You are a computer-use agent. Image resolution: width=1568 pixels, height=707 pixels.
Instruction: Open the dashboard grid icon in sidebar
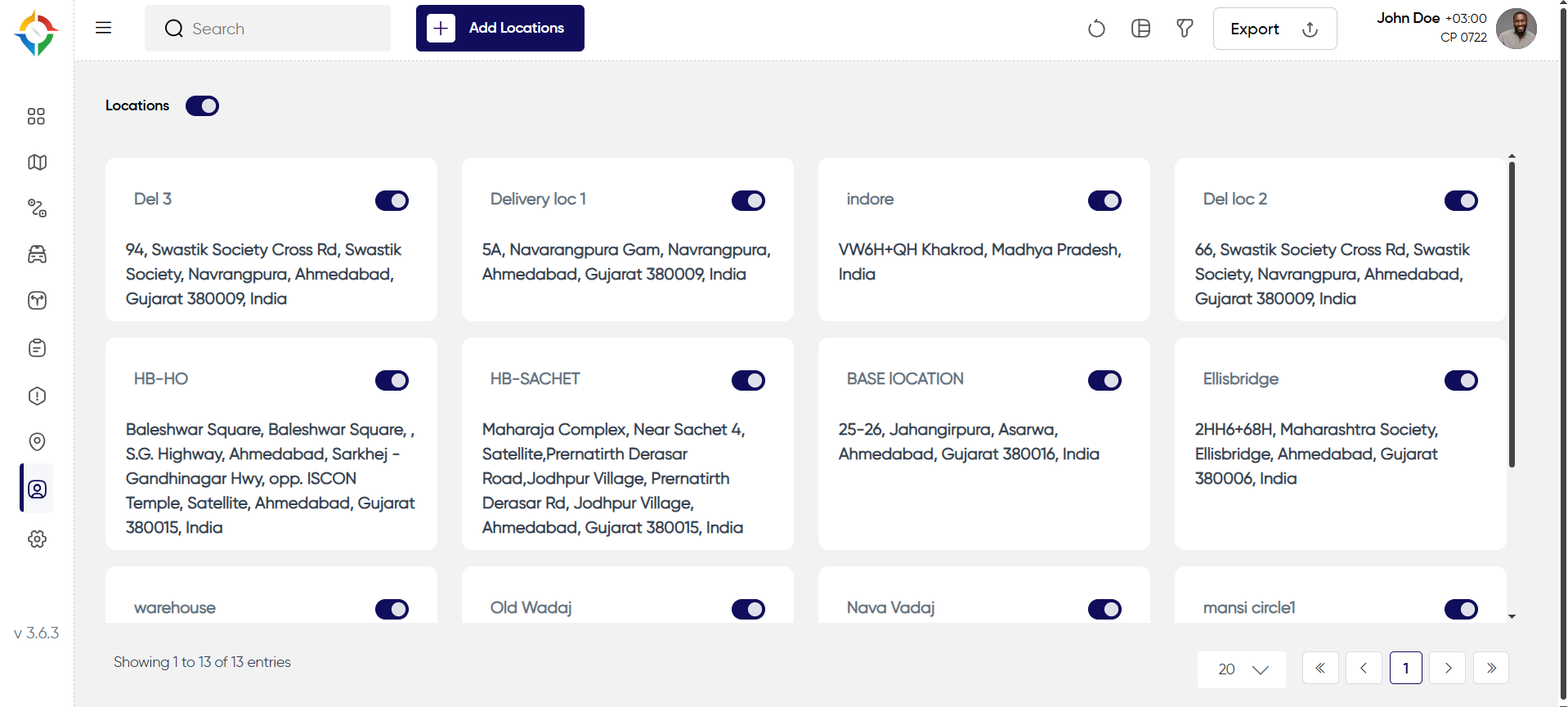point(36,116)
